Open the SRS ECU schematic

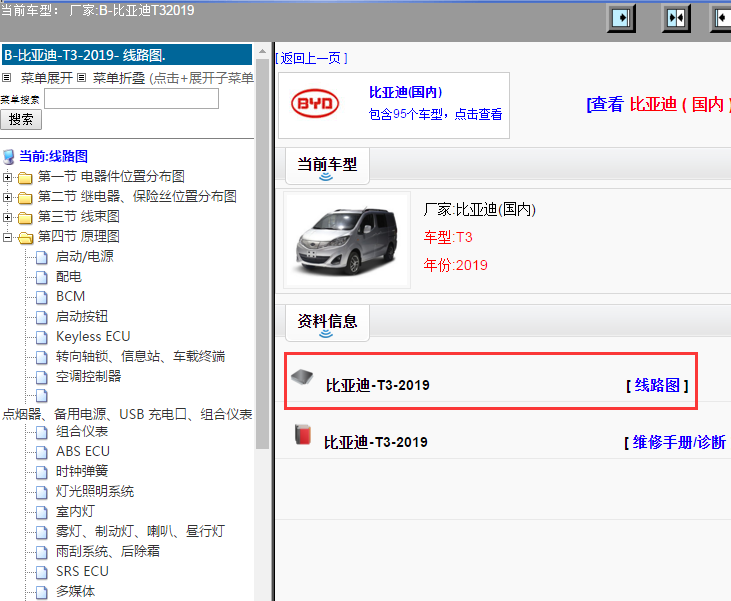click(82, 571)
